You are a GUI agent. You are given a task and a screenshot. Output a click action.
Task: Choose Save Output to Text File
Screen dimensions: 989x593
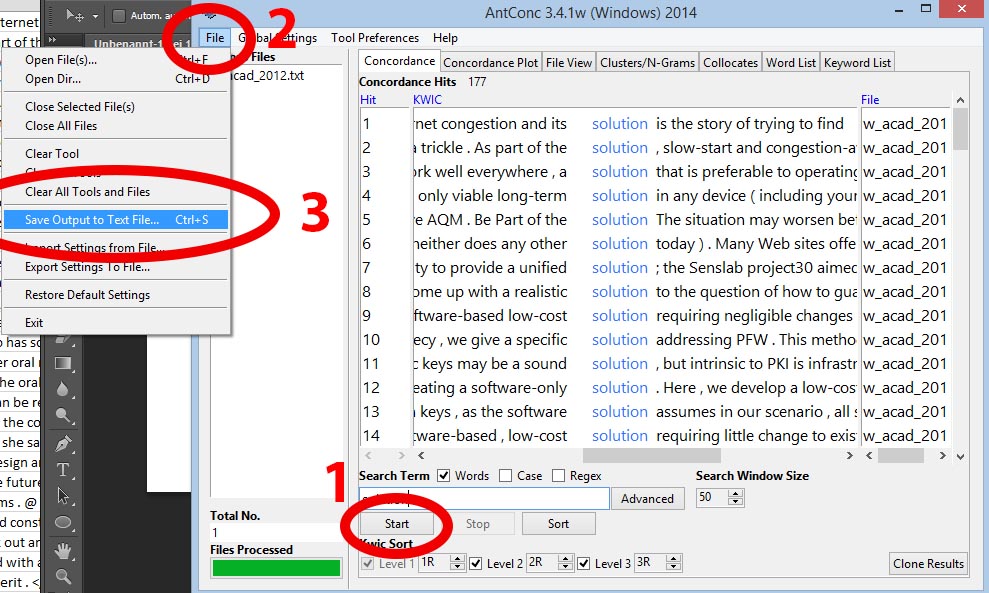pos(116,220)
